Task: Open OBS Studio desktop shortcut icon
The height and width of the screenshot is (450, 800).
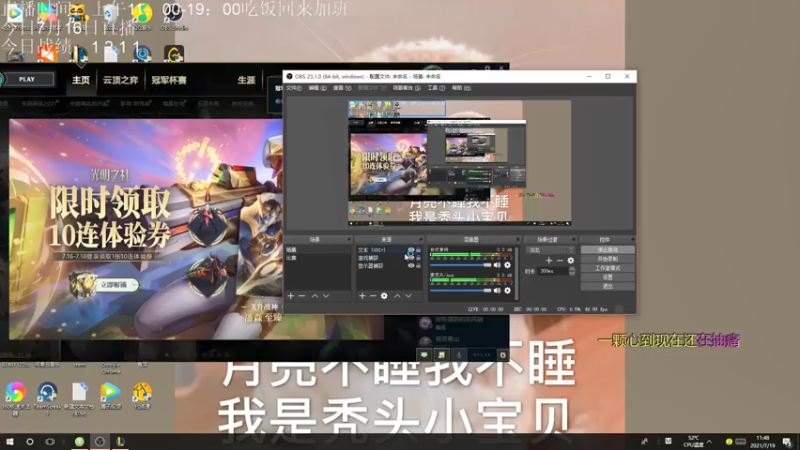Action: pyautogui.click(x=174, y=14)
